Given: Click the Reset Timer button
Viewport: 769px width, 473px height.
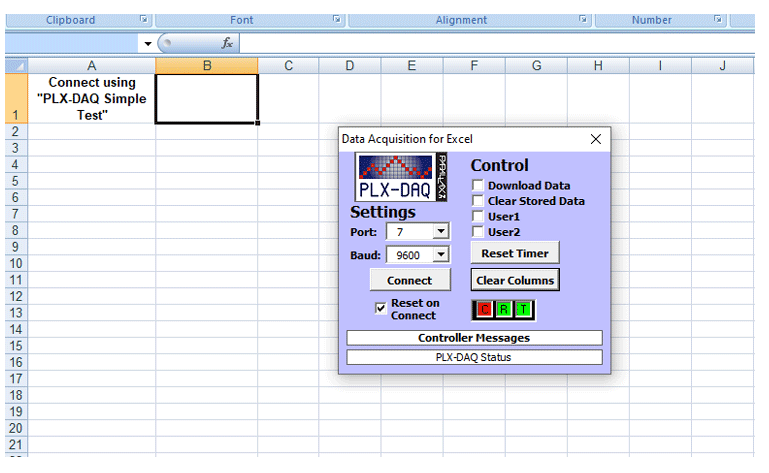Looking at the screenshot, I should click(515, 253).
